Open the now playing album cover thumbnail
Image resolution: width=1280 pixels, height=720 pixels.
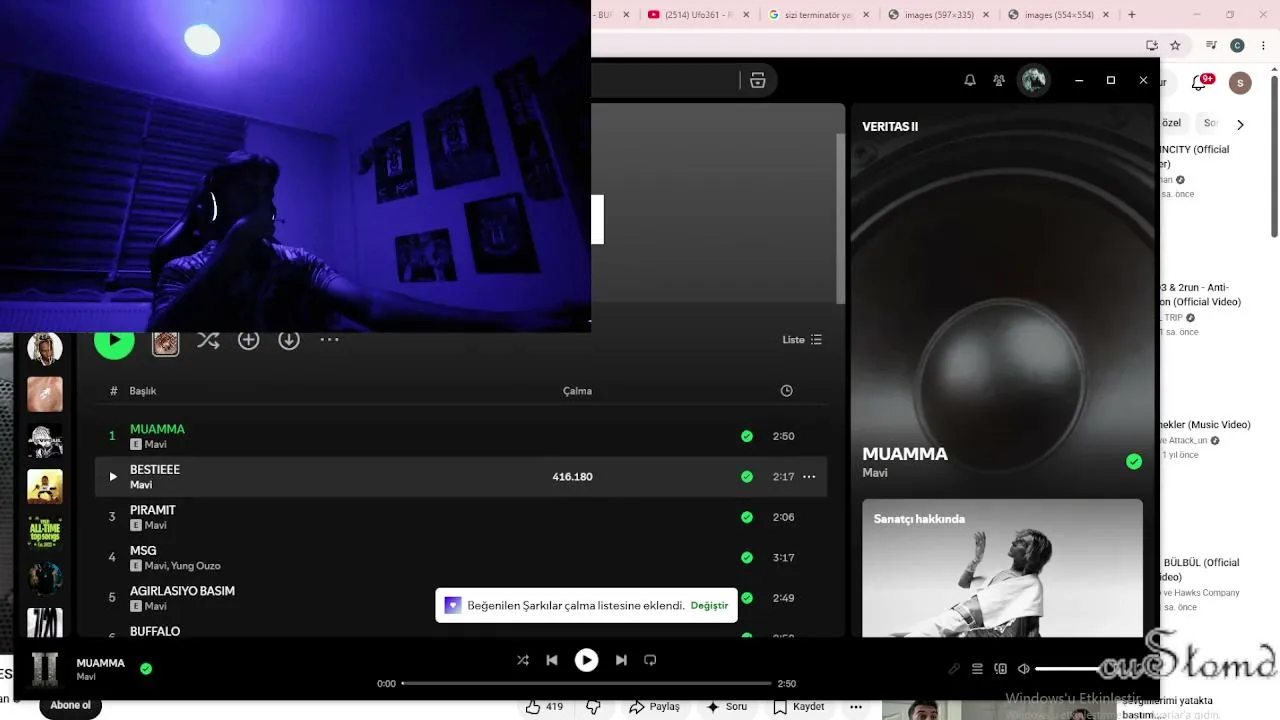point(45,669)
